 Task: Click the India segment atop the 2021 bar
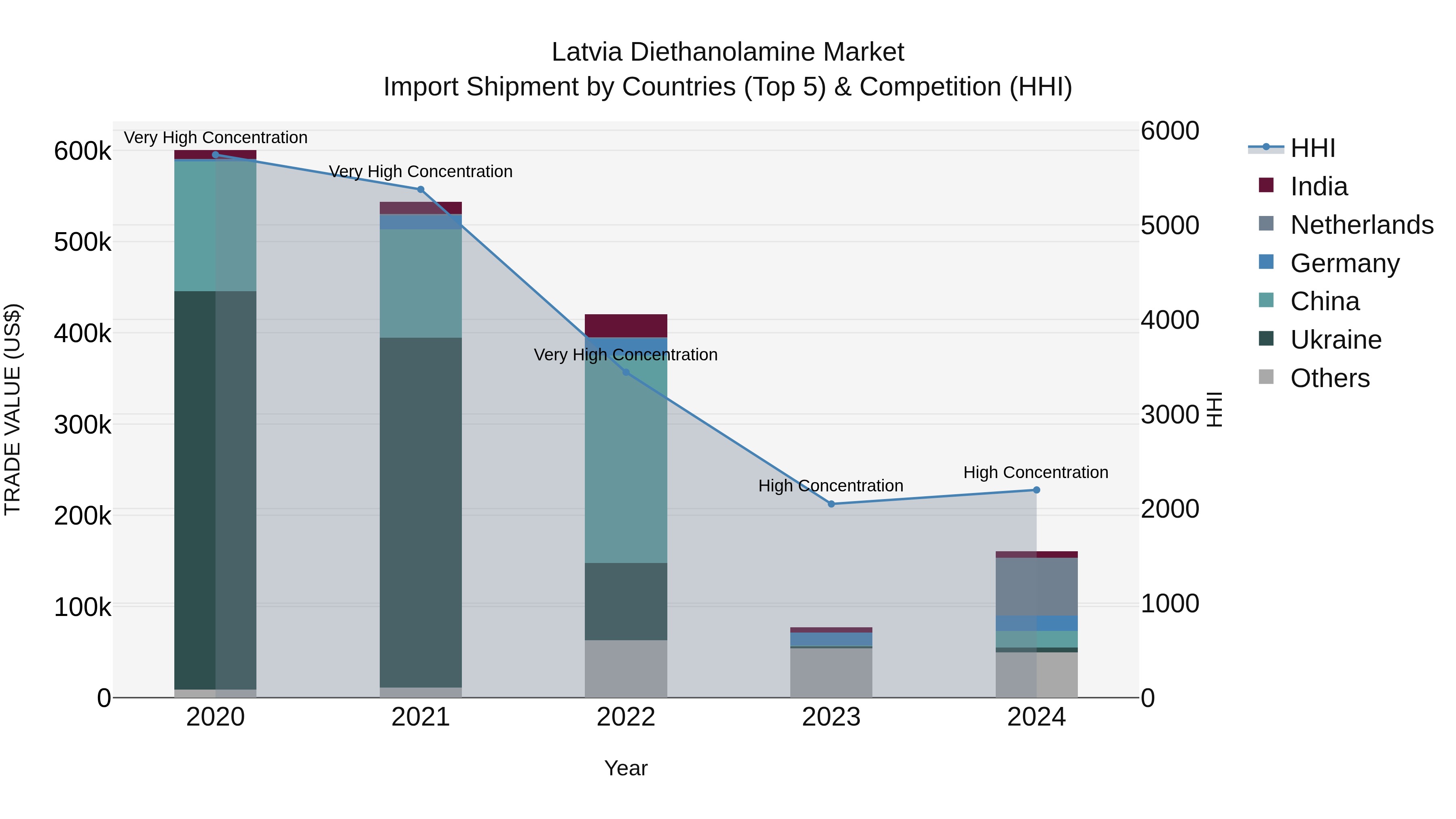(x=421, y=208)
